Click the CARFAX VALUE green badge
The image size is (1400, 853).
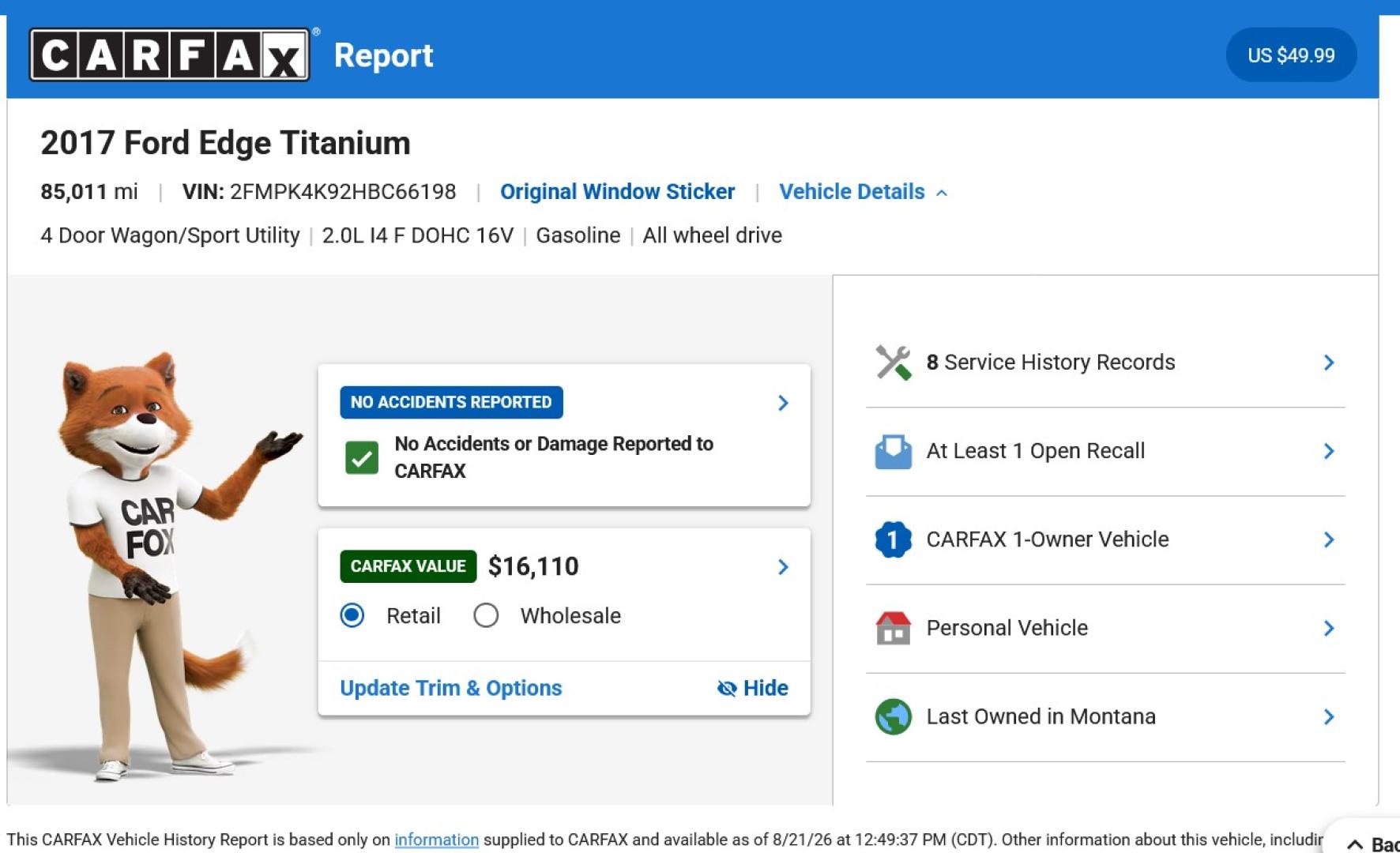click(408, 566)
